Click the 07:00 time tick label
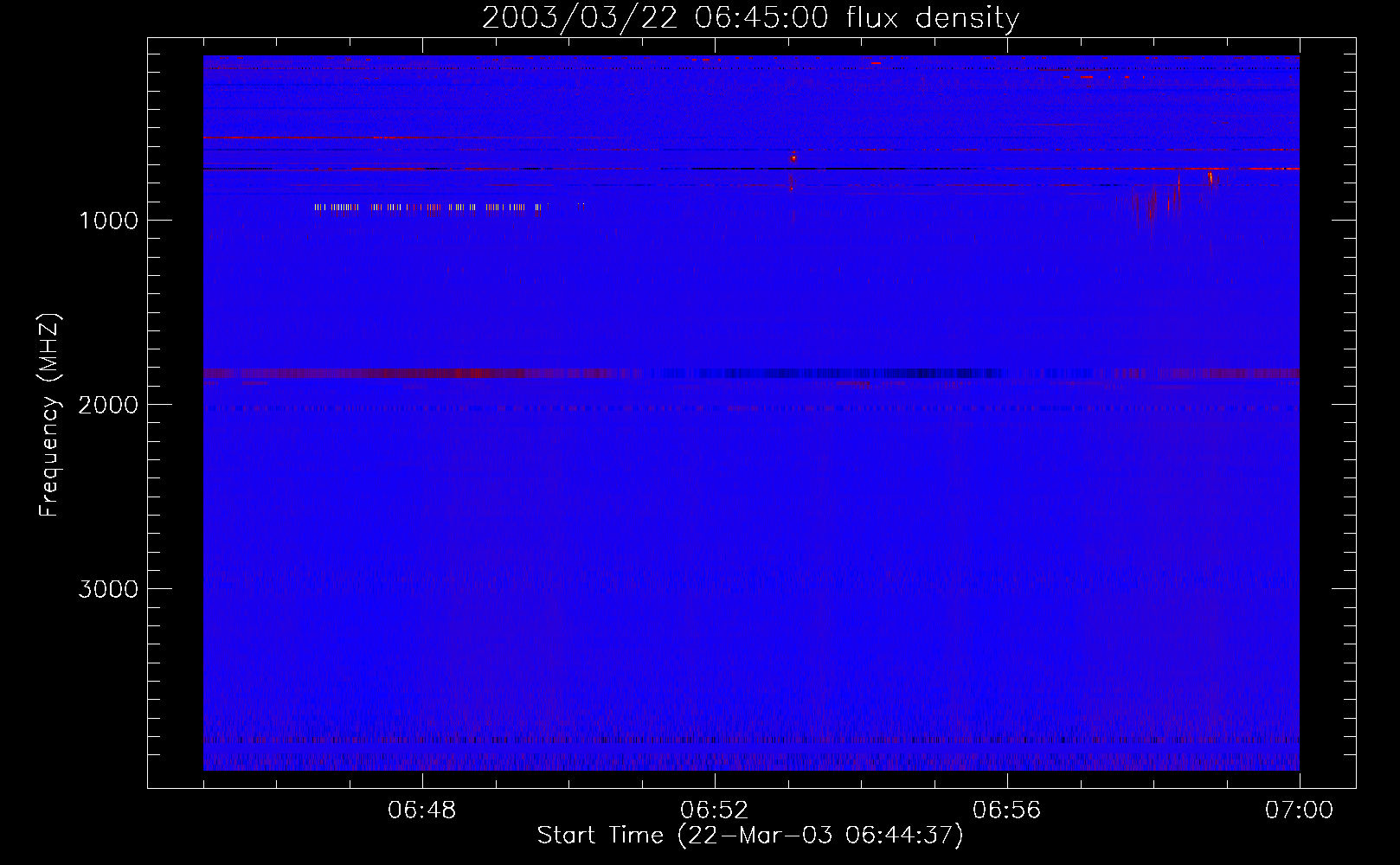 pyautogui.click(x=1300, y=811)
